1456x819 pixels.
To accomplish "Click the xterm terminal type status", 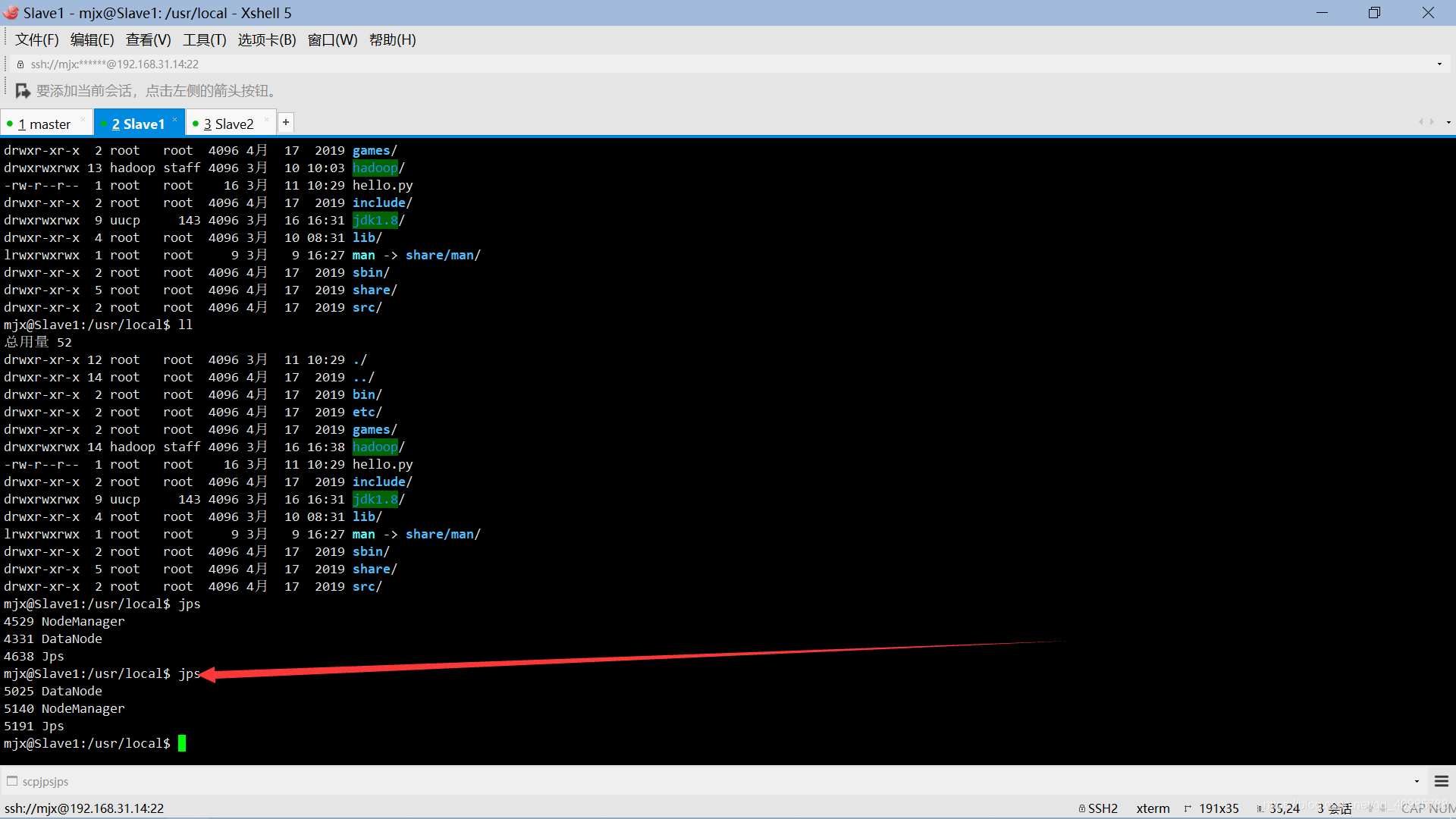I will point(1153,808).
